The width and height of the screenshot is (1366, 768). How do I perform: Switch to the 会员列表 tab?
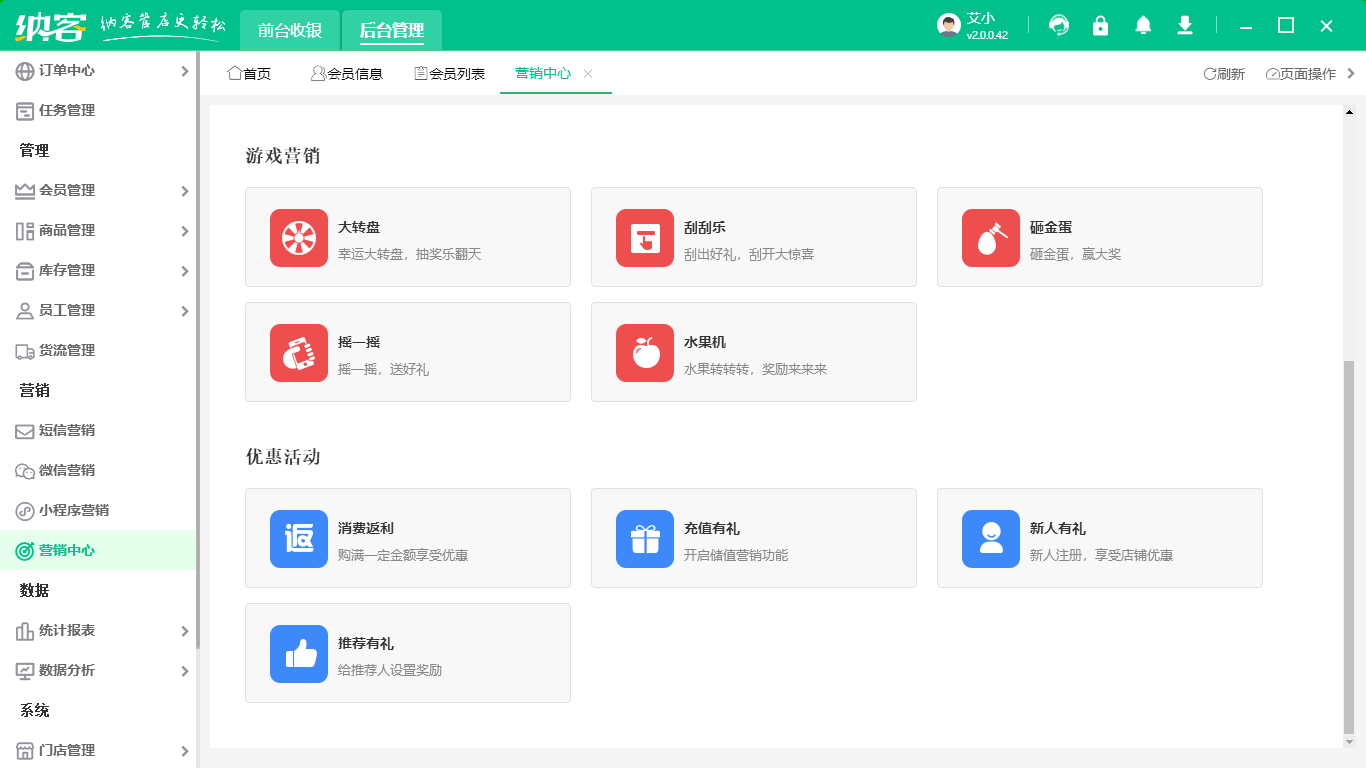click(450, 74)
